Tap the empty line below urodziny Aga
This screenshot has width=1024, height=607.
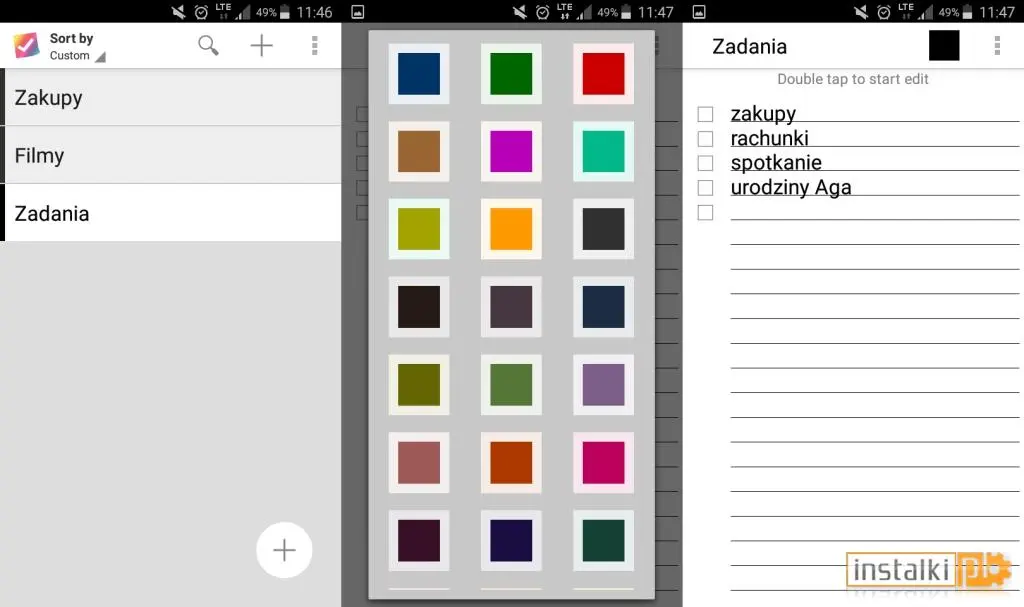(x=874, y=211)
